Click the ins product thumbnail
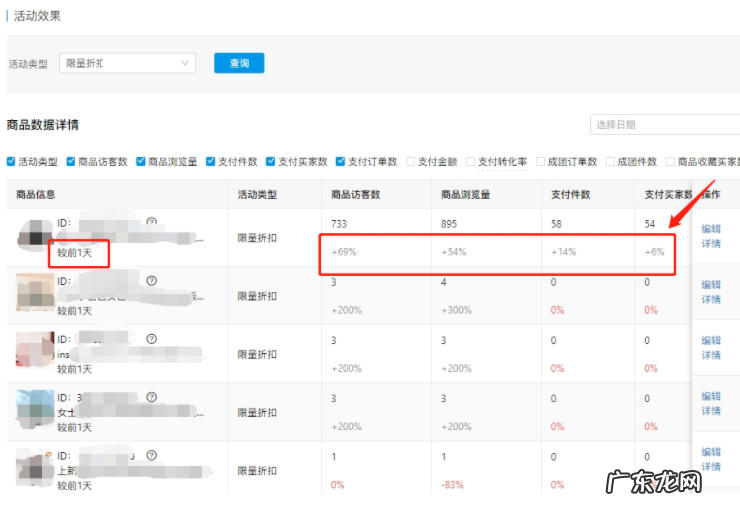The image size is (740, 511). point(35,350)
